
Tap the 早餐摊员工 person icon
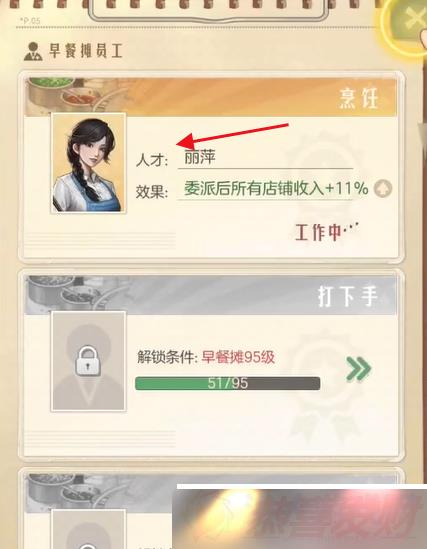(33, 51)
